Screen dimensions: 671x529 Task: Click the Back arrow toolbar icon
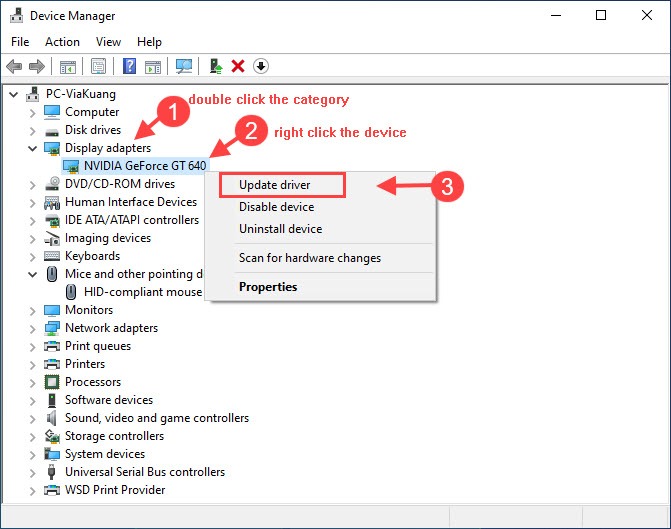coord(14,67)
